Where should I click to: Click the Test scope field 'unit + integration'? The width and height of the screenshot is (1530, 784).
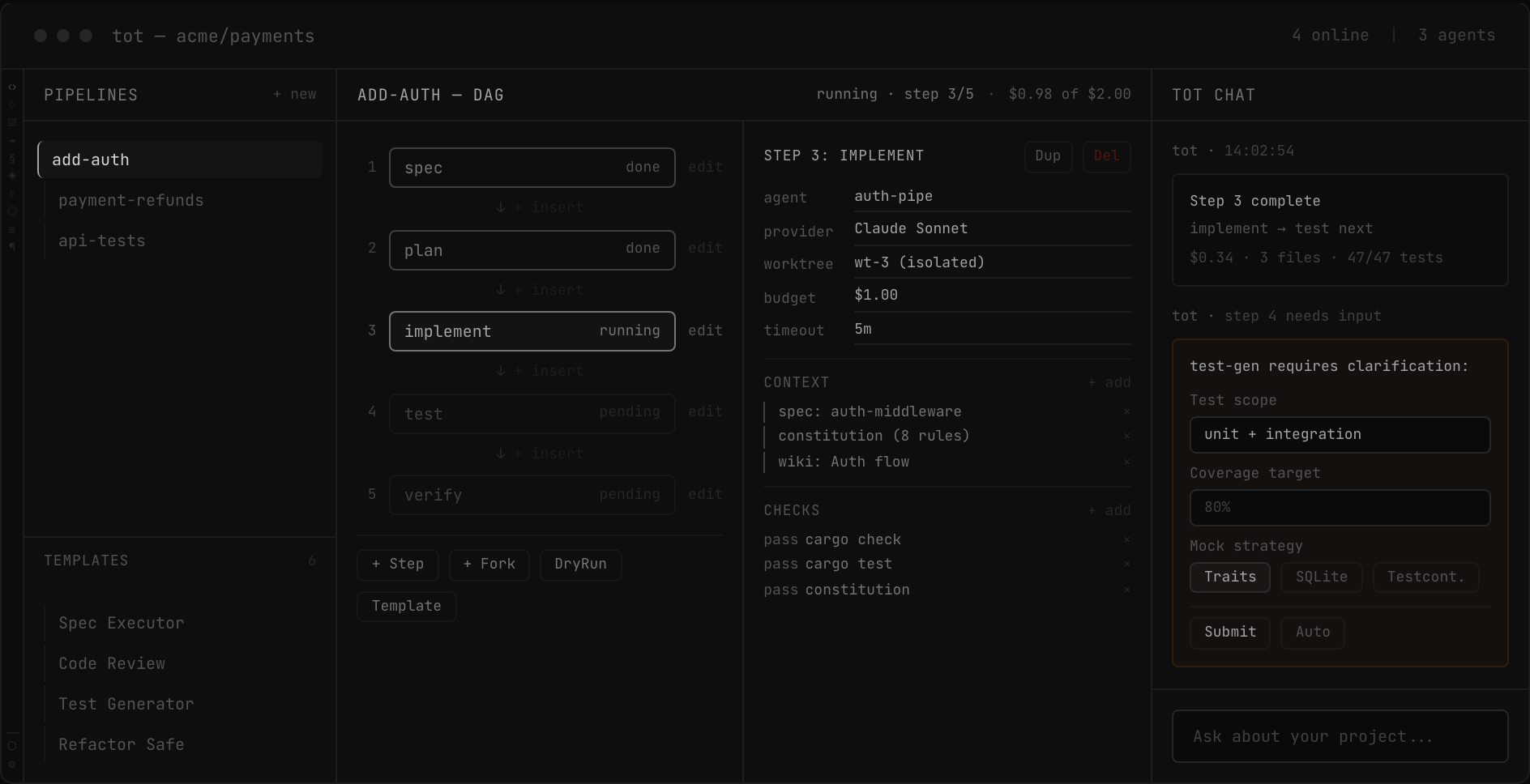point(1340,435)
